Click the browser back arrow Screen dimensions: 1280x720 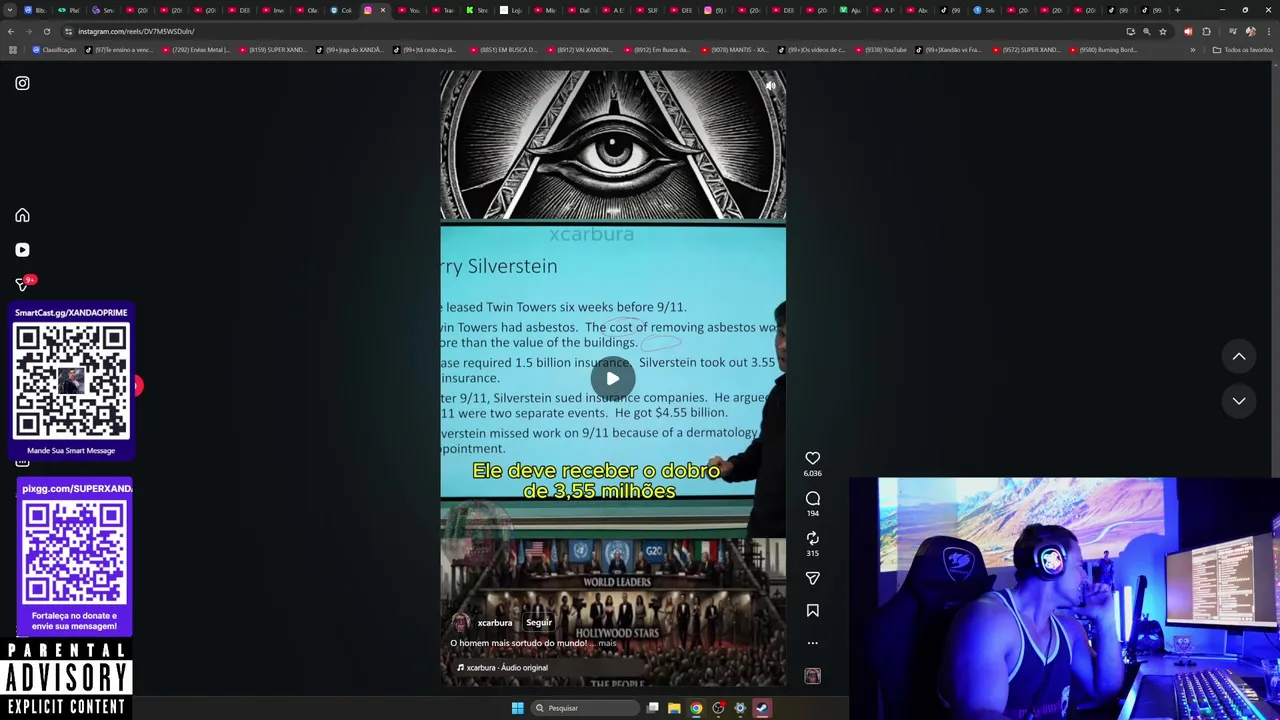(x=11, y=31)
